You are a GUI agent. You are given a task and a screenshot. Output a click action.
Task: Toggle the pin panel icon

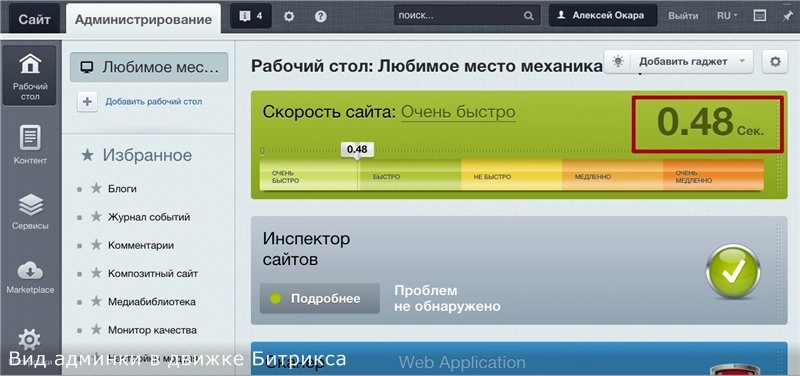787,16
